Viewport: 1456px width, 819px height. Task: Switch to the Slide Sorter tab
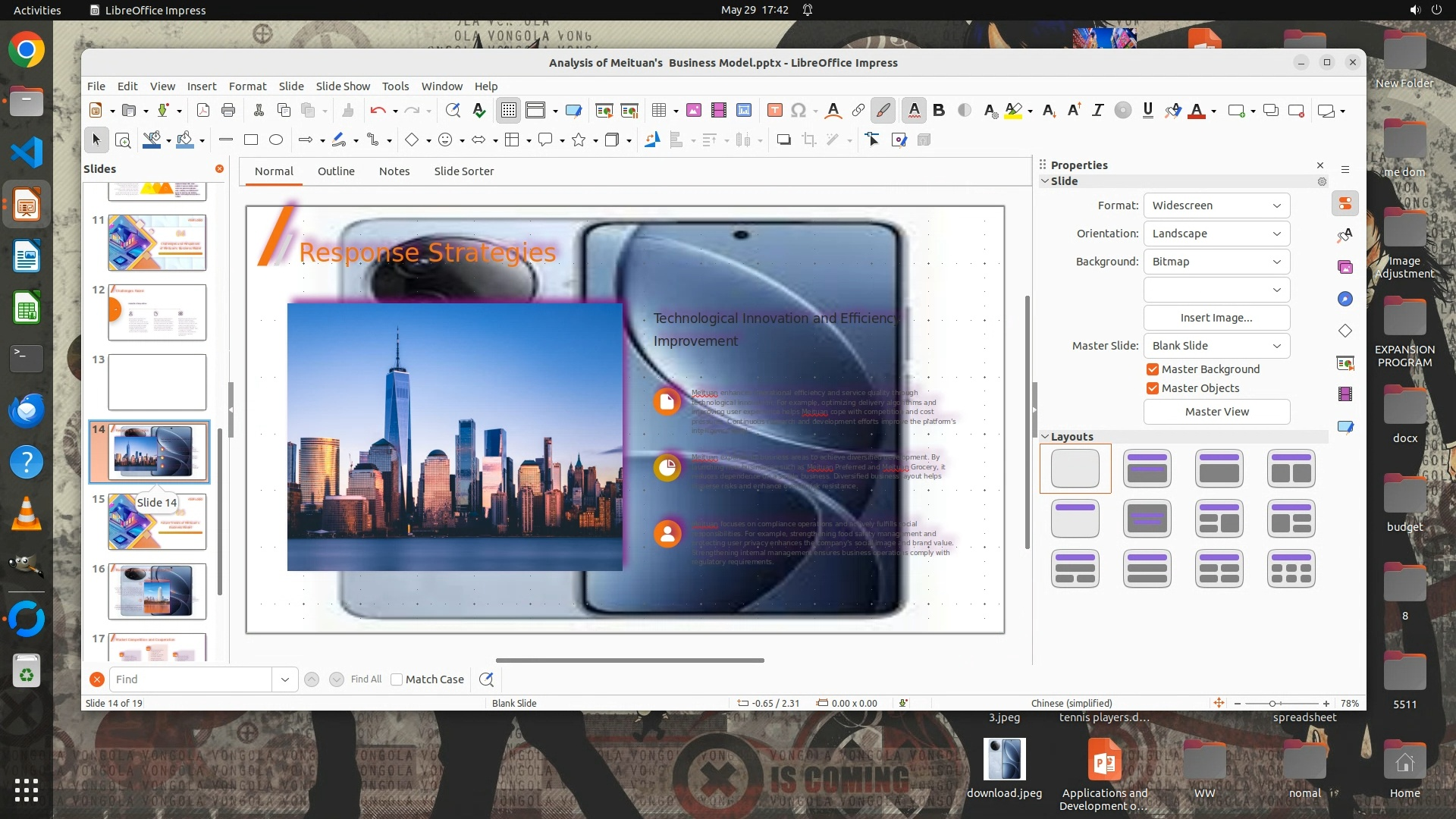tap(463, 171)
